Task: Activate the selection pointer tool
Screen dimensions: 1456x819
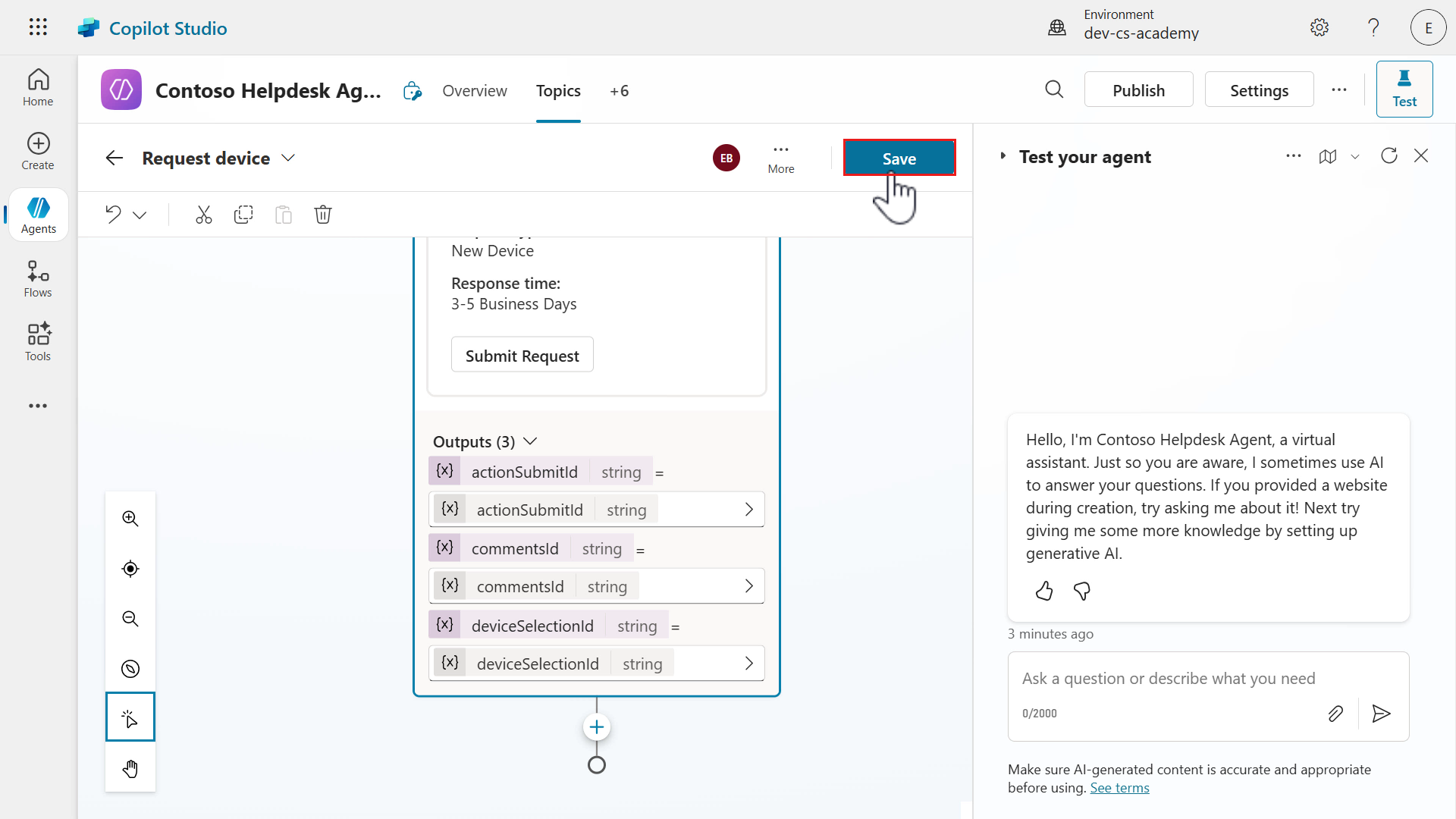Action: point(130,717)
